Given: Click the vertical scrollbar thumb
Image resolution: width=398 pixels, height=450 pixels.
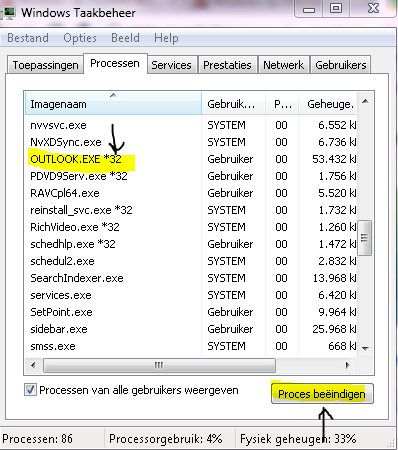Looking at the screenshot, I should [365, 238].
